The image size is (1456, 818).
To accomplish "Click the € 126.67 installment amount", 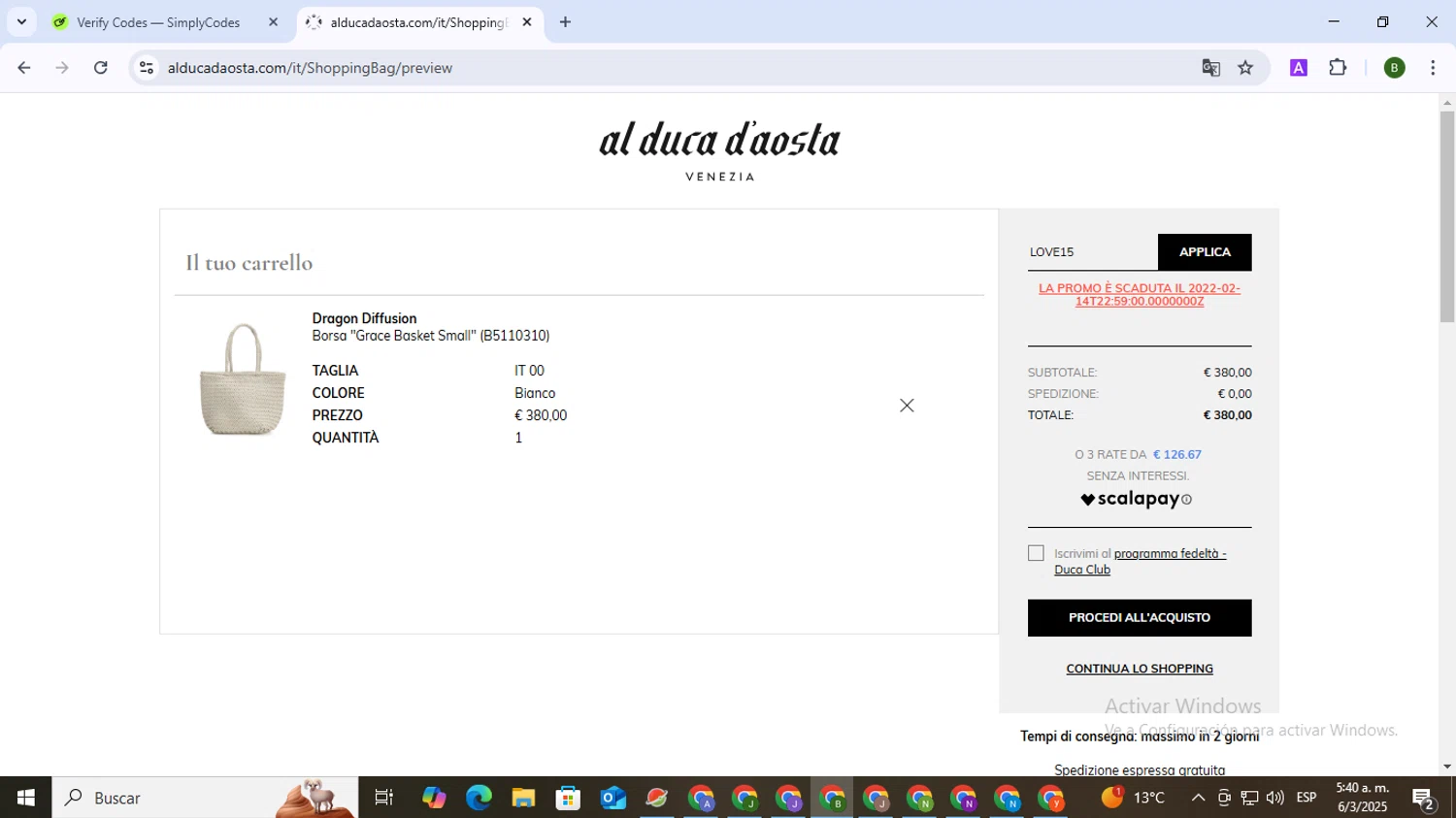I will [x=1177, y=454].
